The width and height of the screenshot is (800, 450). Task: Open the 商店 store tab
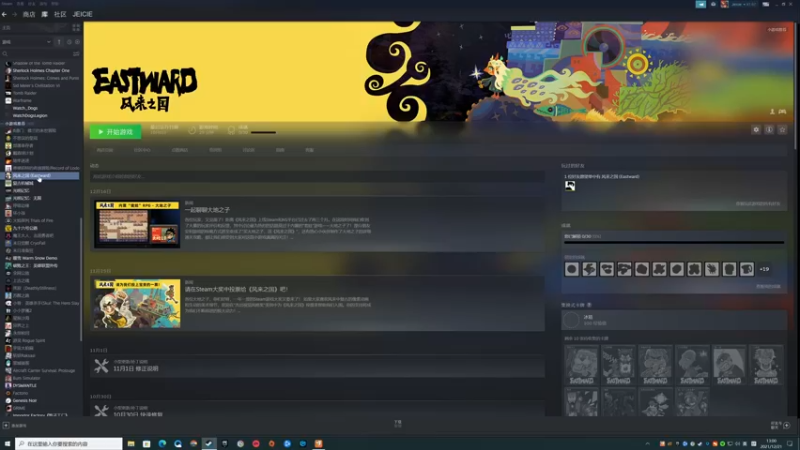(x=29, y=14)
